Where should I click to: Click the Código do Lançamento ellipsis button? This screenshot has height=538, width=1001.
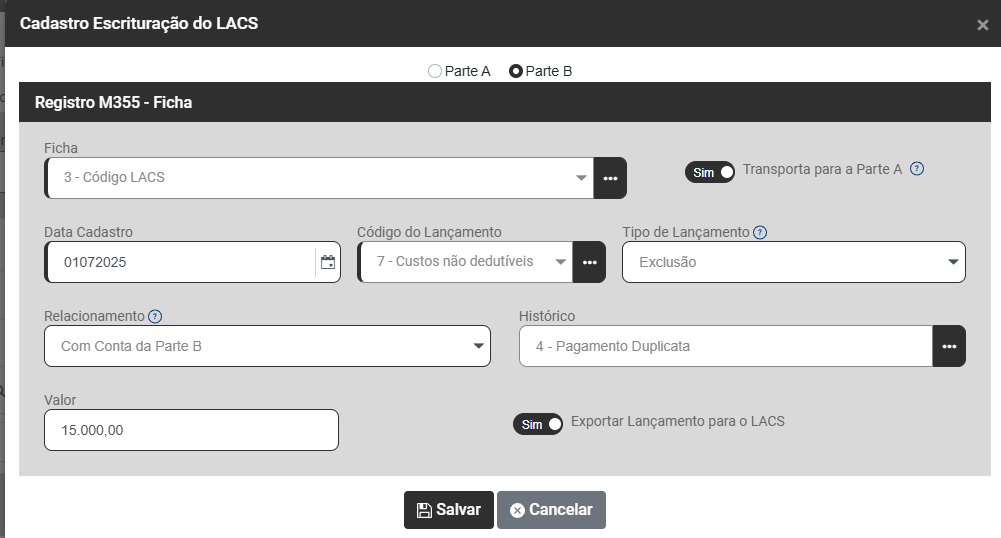(x=589, y=262)
